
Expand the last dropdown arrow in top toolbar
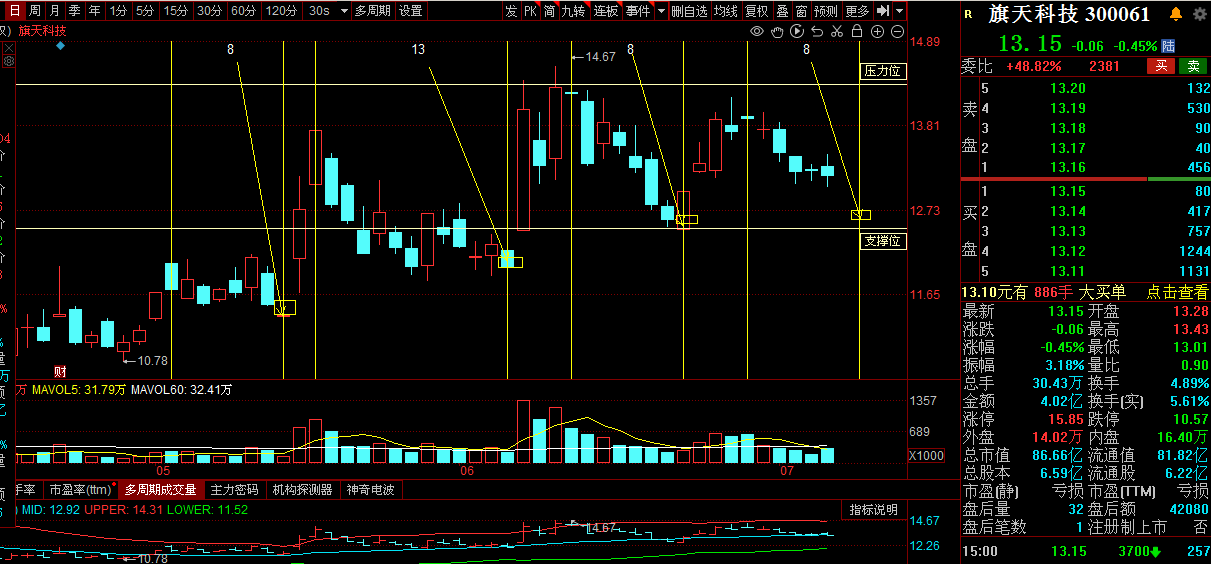click(900, 11)
